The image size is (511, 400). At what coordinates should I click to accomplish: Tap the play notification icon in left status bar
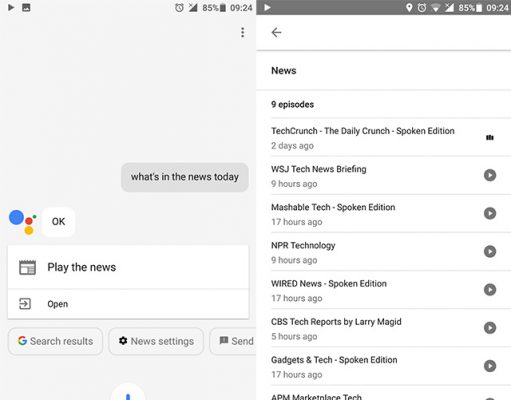11,7
